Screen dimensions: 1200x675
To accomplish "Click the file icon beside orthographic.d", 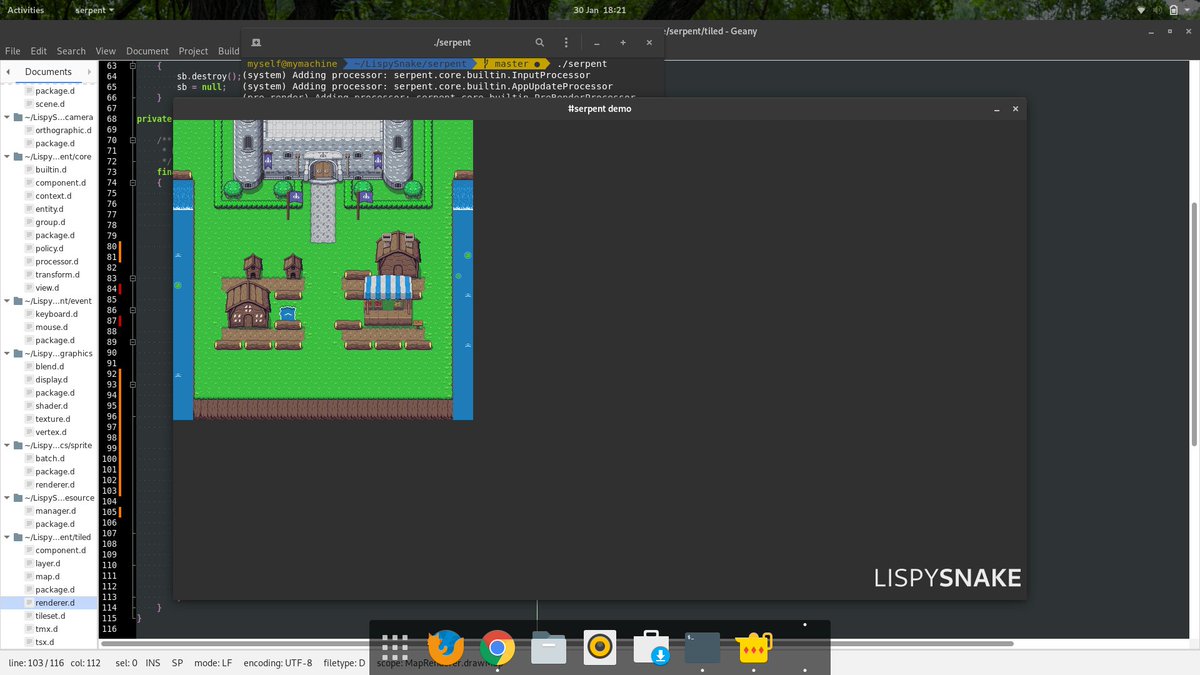I will click(x=27, y=130).
